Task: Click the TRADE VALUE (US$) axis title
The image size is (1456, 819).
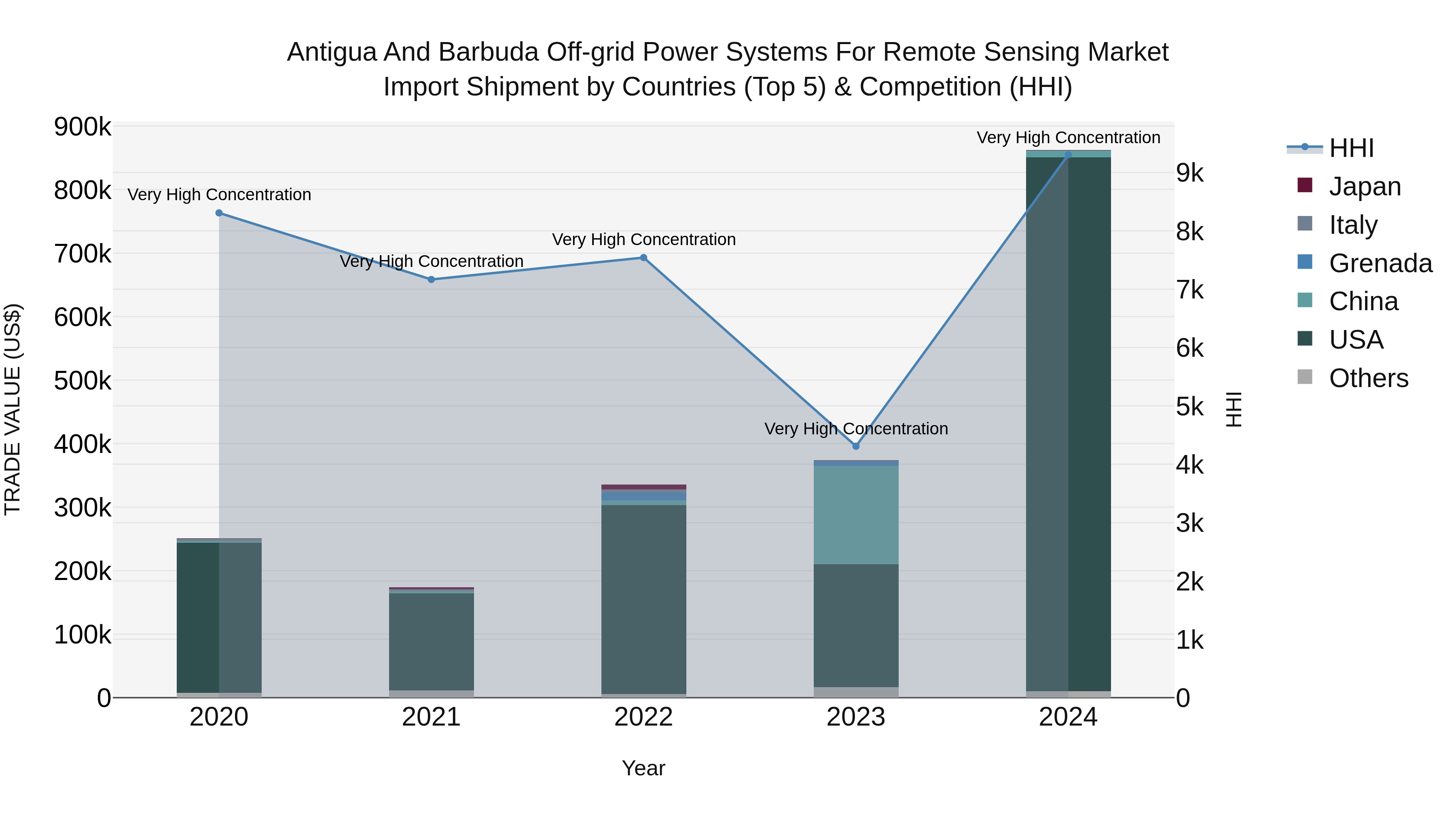Action: click(13, 409)
